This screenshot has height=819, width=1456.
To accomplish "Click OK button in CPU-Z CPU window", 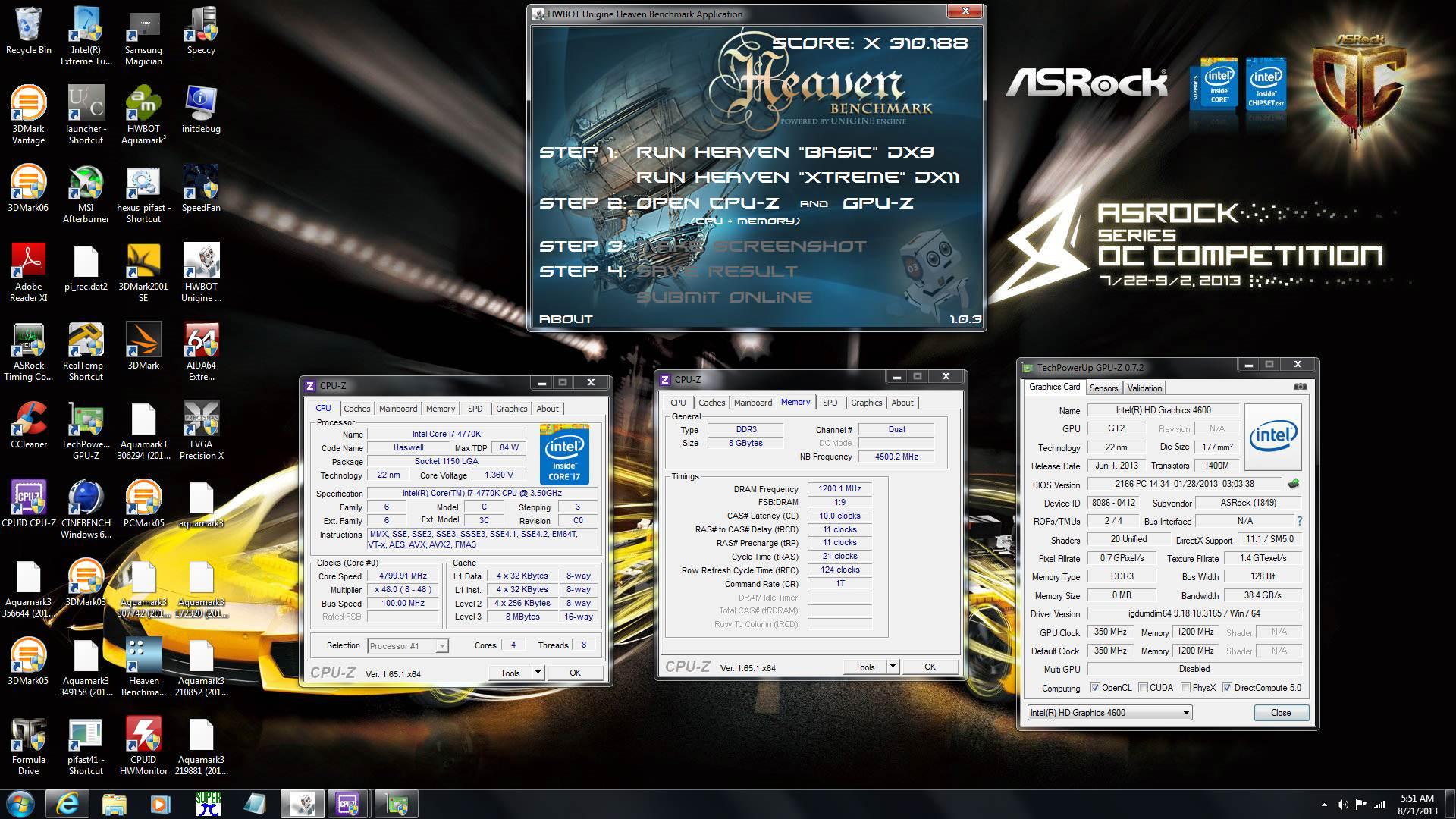I will pyautogui.click(x=575, y=673).
